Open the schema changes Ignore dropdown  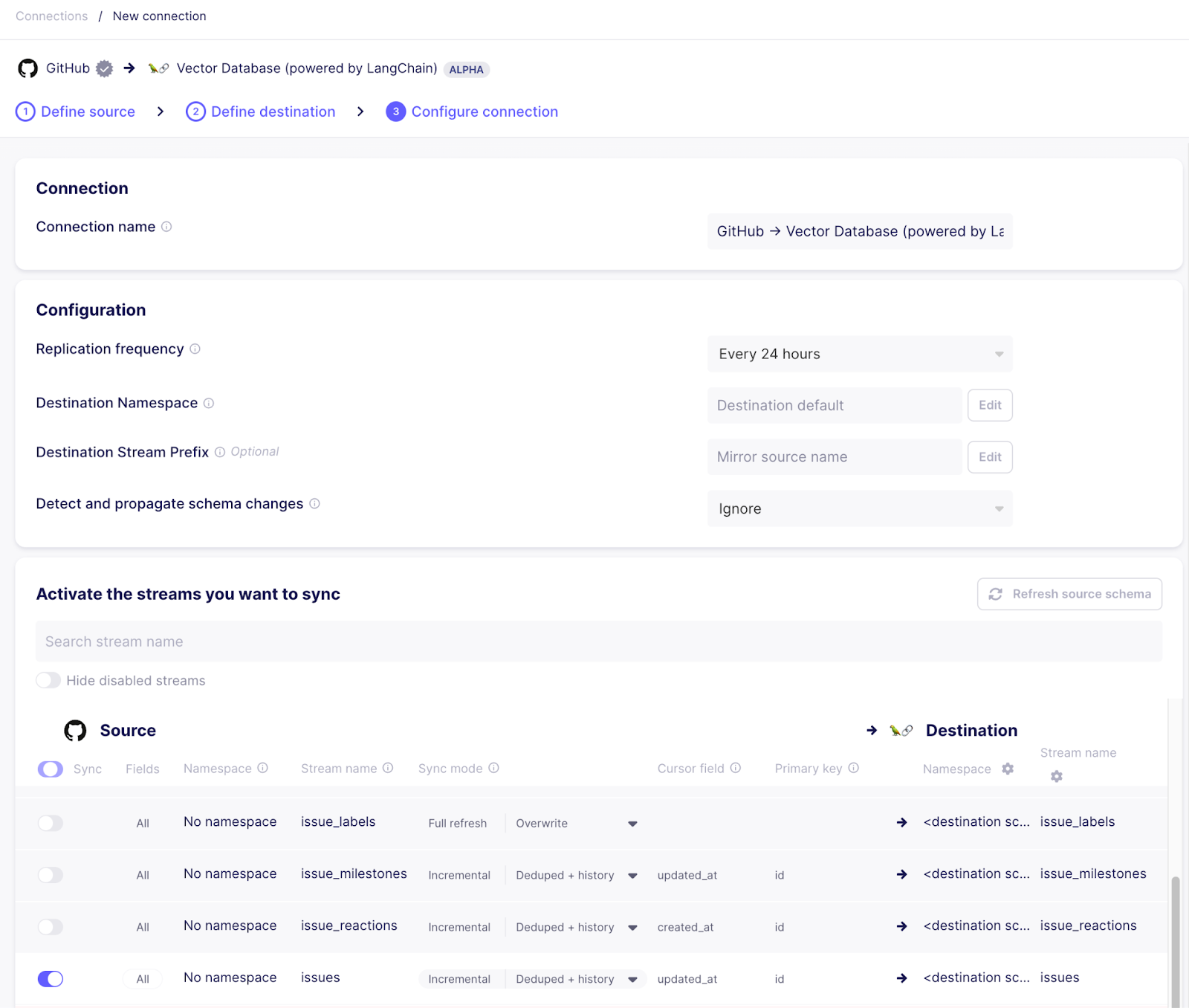tap(859, 508)
